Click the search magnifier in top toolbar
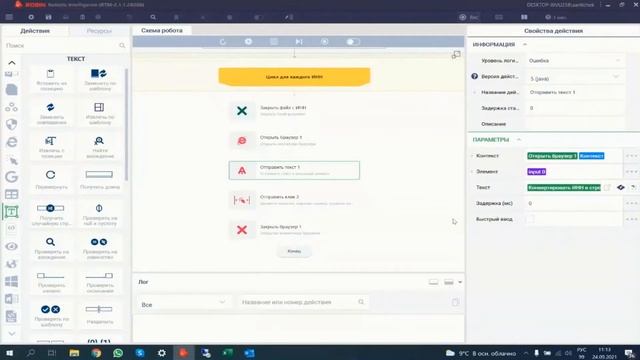The height and width of the screenshot is (360, 640). pos(153,17)
